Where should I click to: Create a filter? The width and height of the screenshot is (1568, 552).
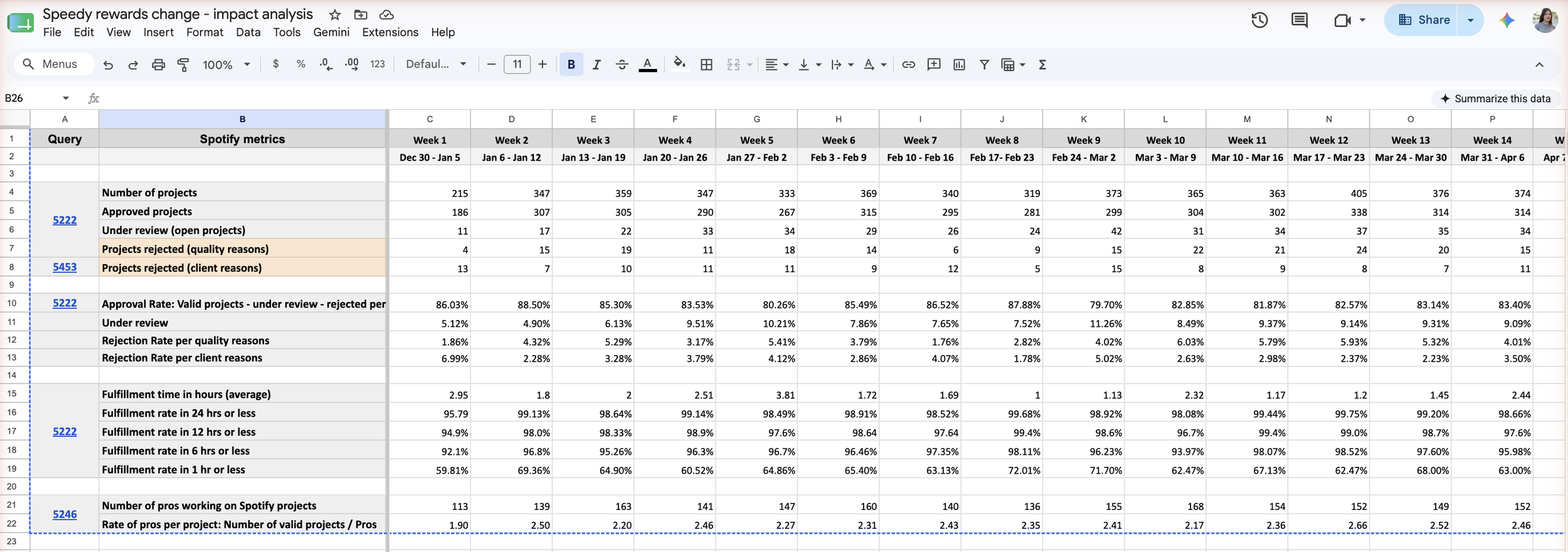[x=984, y=65]
